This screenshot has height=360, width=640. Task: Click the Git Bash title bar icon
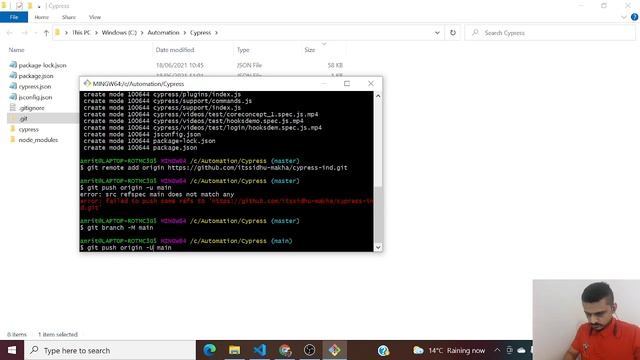[87, 83]
